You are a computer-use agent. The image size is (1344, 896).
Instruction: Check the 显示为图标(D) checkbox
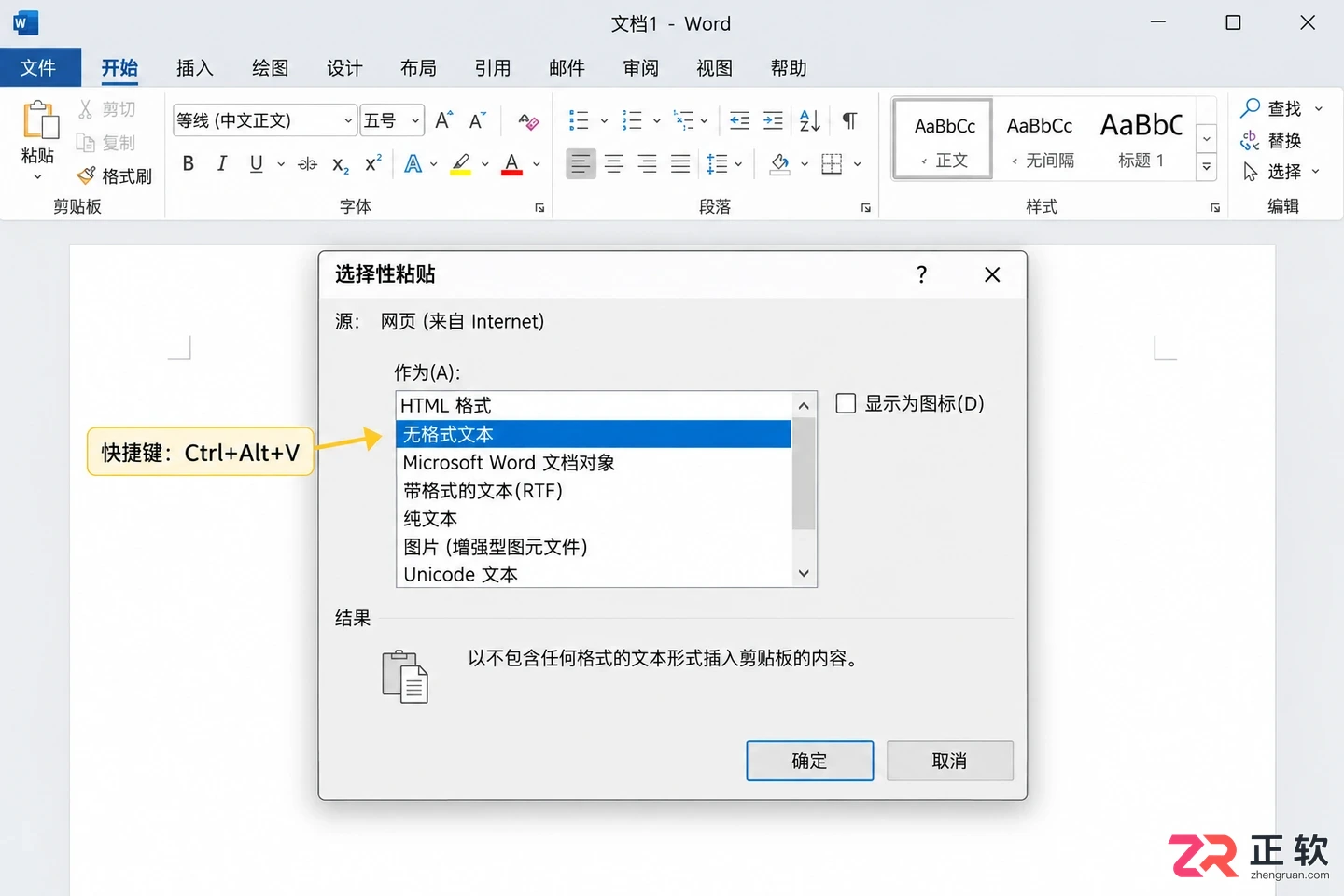click(846, 403)
